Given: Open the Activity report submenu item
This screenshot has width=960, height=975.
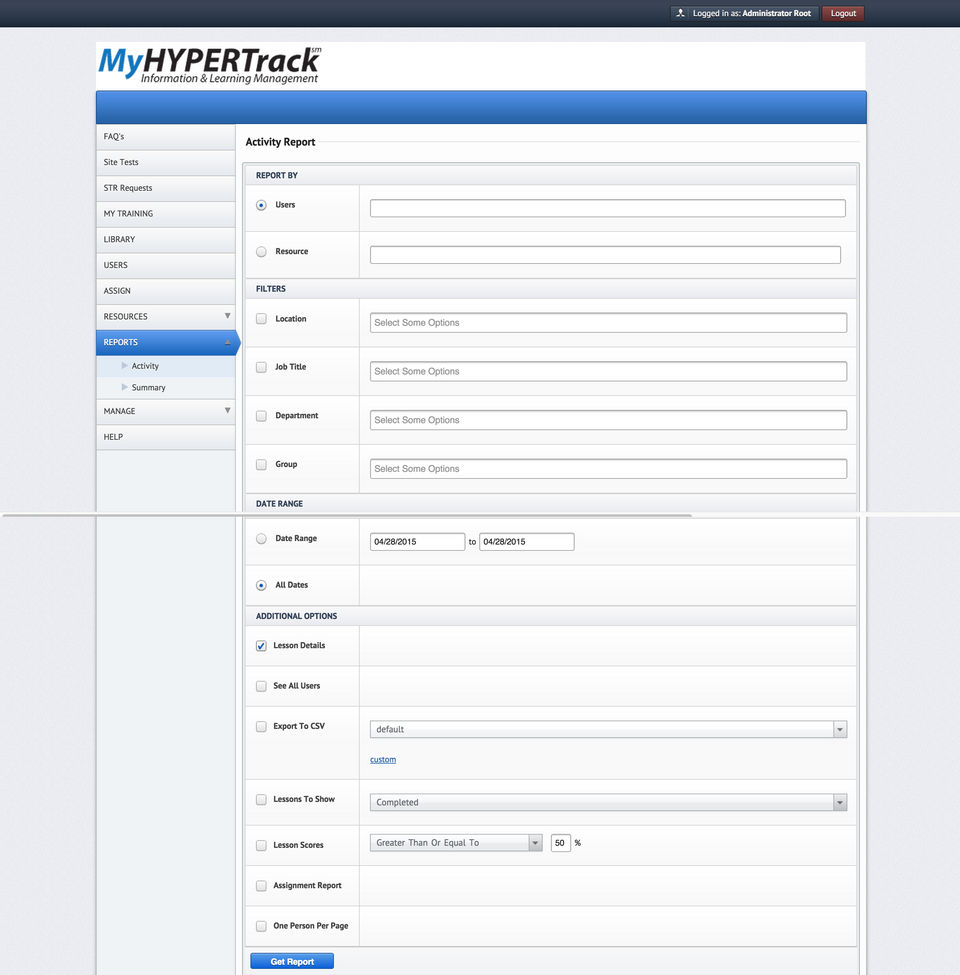Looking at the screenshot, I should point(166,366).
